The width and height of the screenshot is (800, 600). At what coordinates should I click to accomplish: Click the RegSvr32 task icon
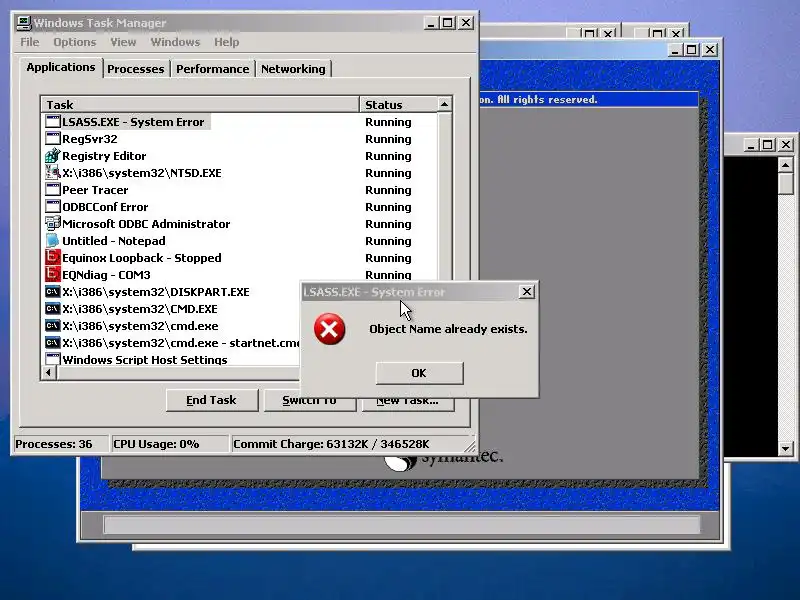pyautogui.click(x=53, y=138)
